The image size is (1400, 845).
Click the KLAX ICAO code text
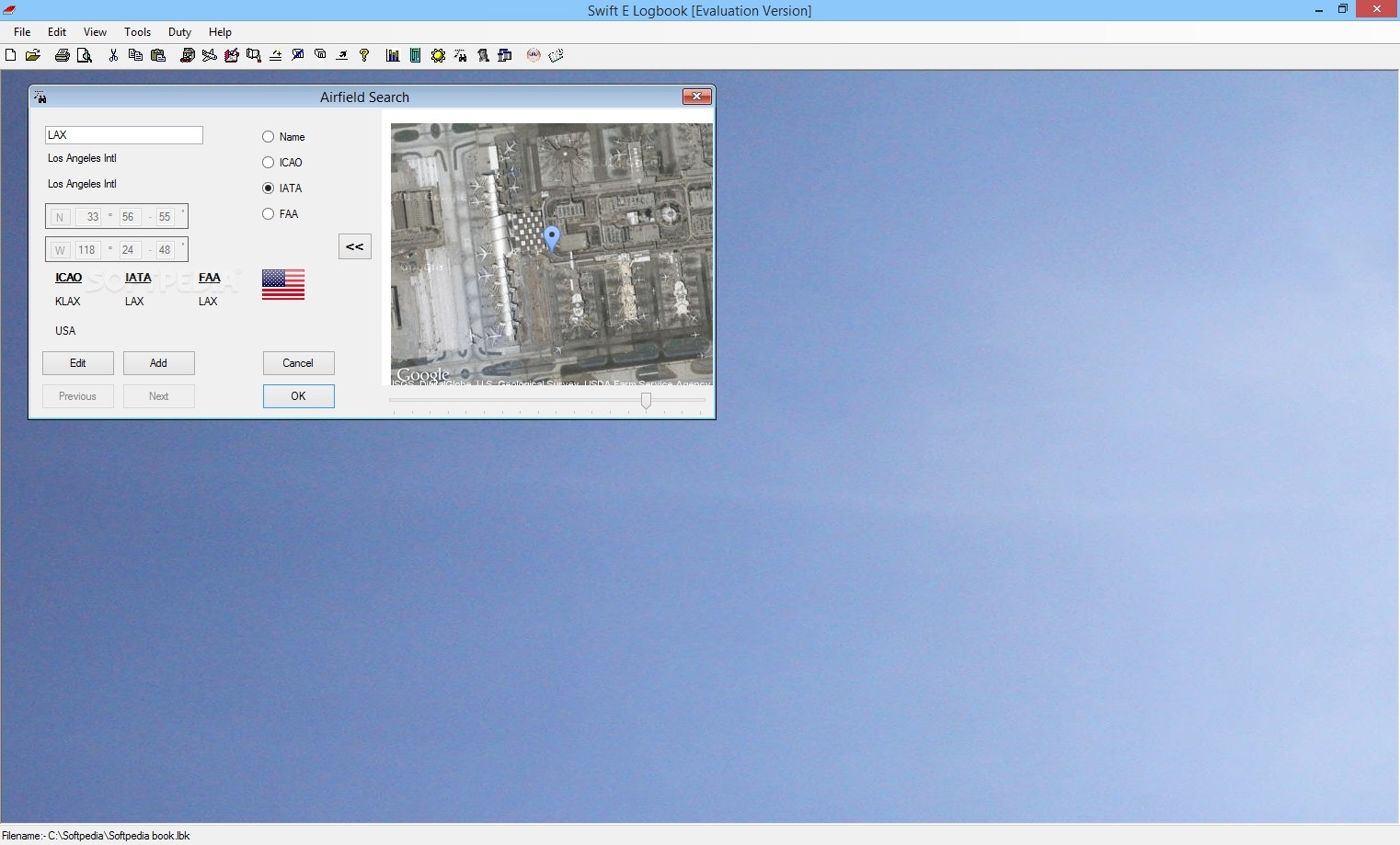(68, 302)
